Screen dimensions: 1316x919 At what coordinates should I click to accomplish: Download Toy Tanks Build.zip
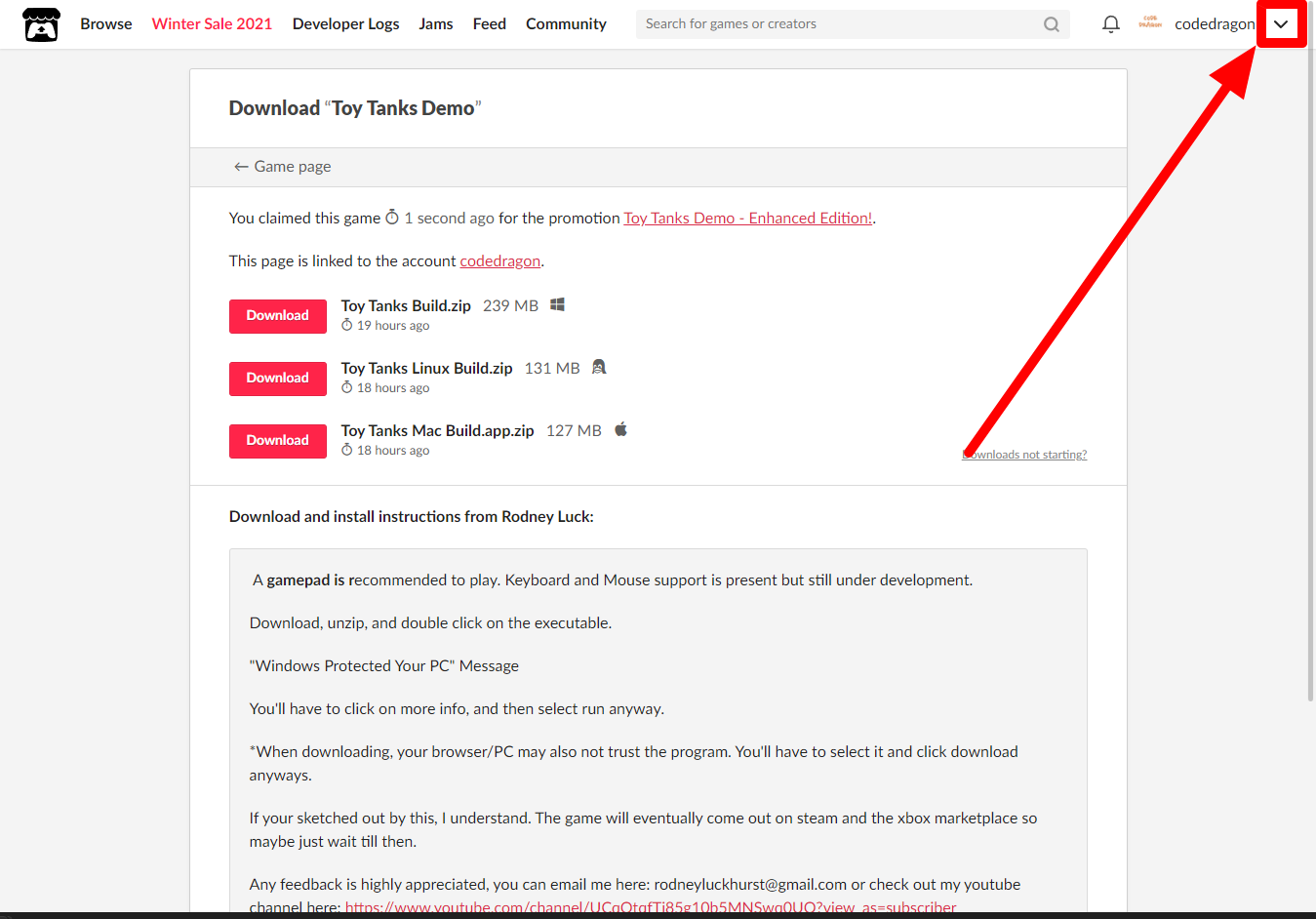click(x=278, y=316)
